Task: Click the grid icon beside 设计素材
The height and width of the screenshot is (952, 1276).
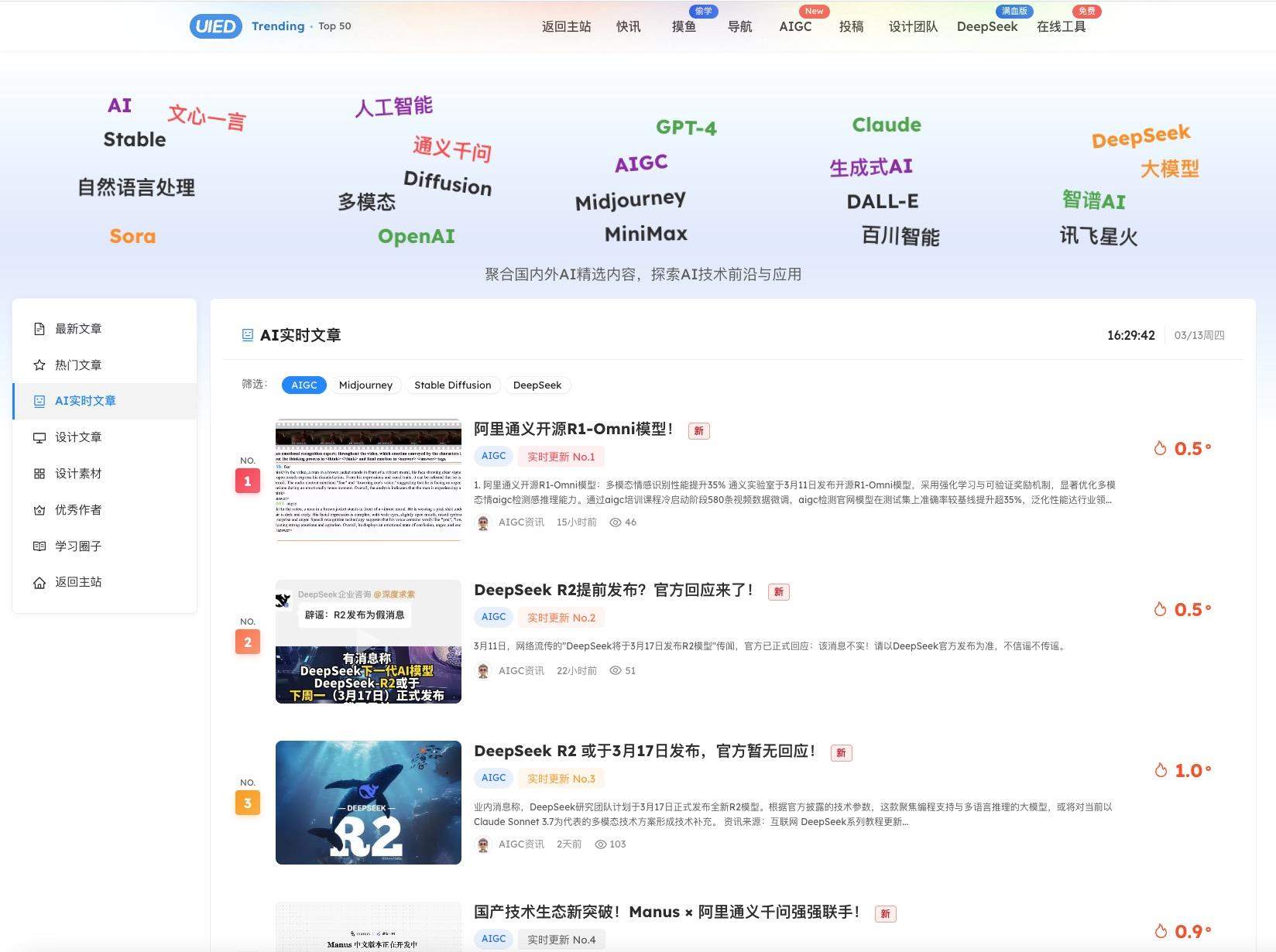Action: click(39, 474)
